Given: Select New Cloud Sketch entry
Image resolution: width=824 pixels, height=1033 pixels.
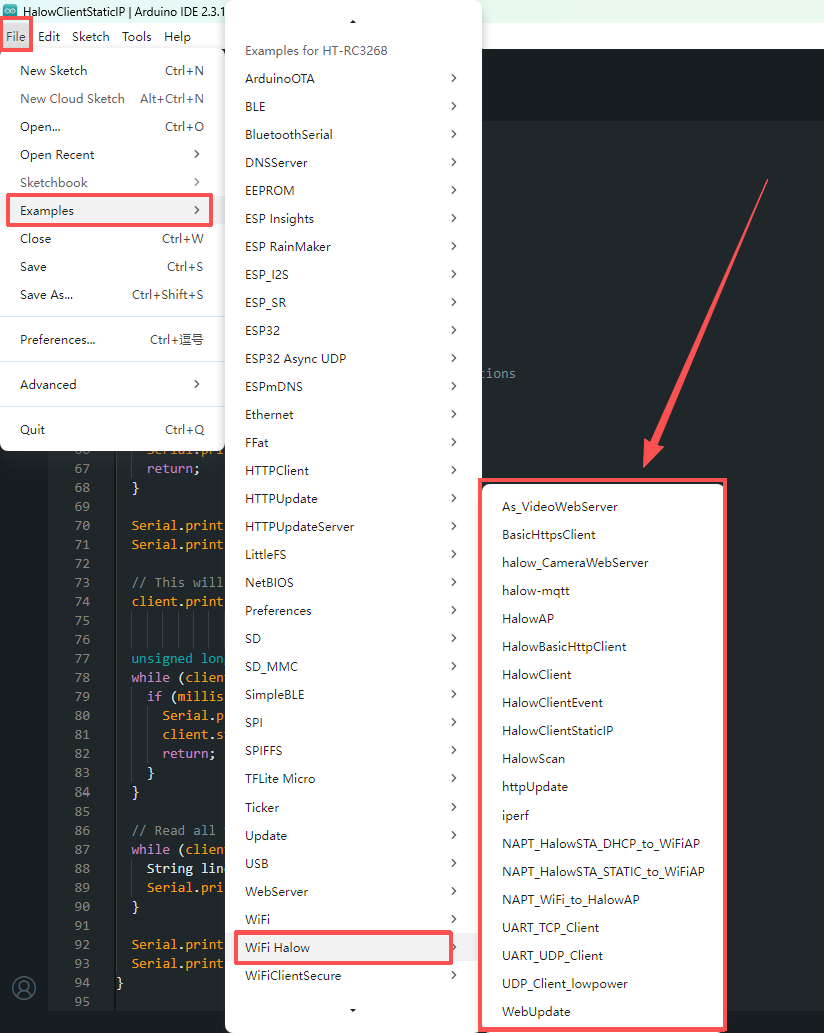Looking at the screenshot, I should (112, 99).
